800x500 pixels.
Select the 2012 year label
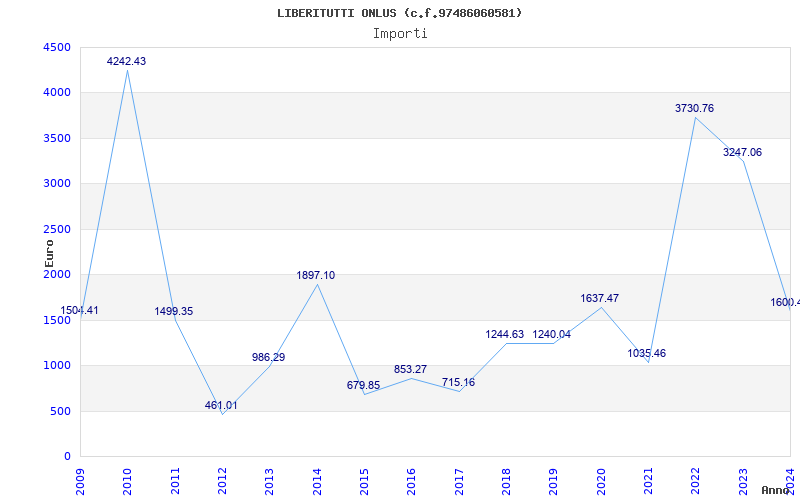222,482
